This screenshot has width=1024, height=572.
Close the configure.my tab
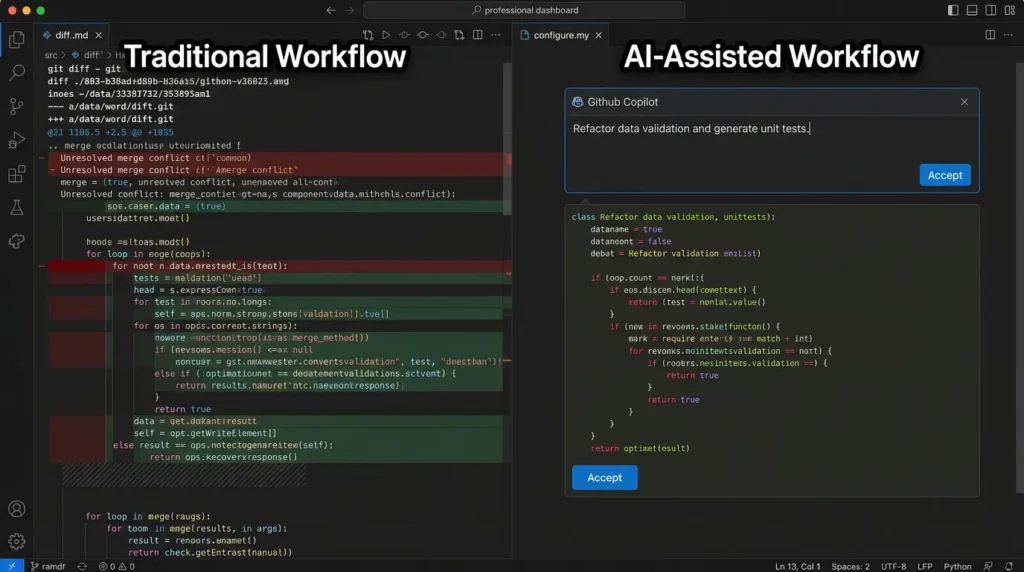coord(599,35)
